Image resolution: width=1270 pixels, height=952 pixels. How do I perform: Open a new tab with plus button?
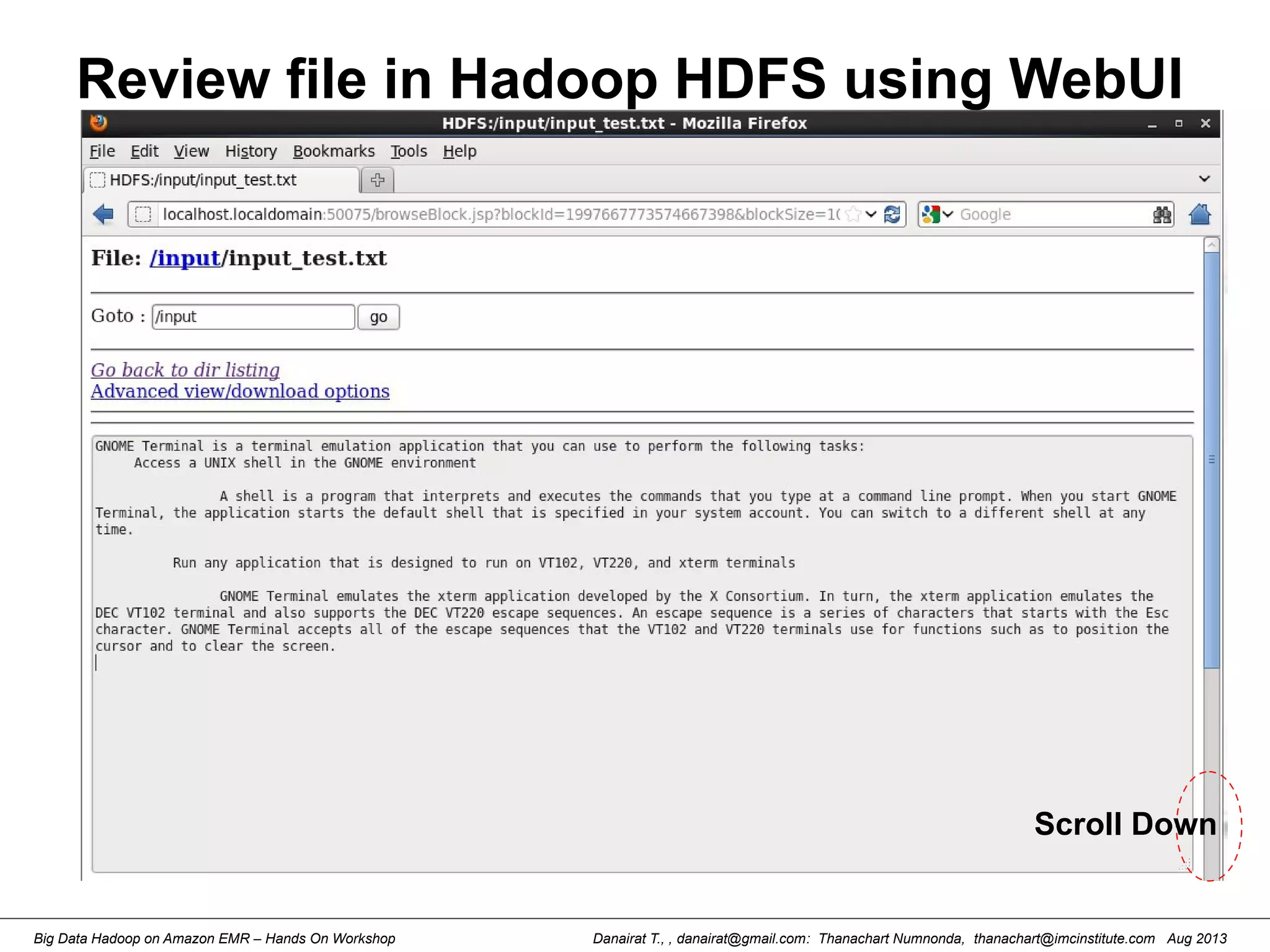pos(378,180)
